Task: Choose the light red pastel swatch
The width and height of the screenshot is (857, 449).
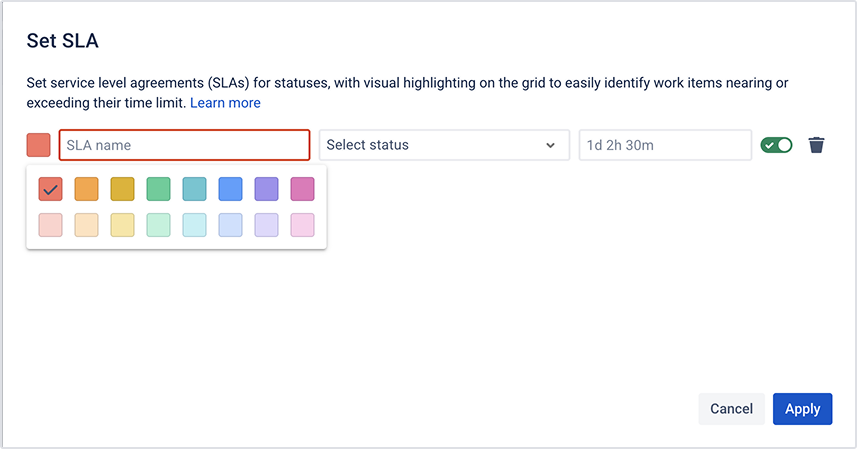Action: click(x=51, y=225)
